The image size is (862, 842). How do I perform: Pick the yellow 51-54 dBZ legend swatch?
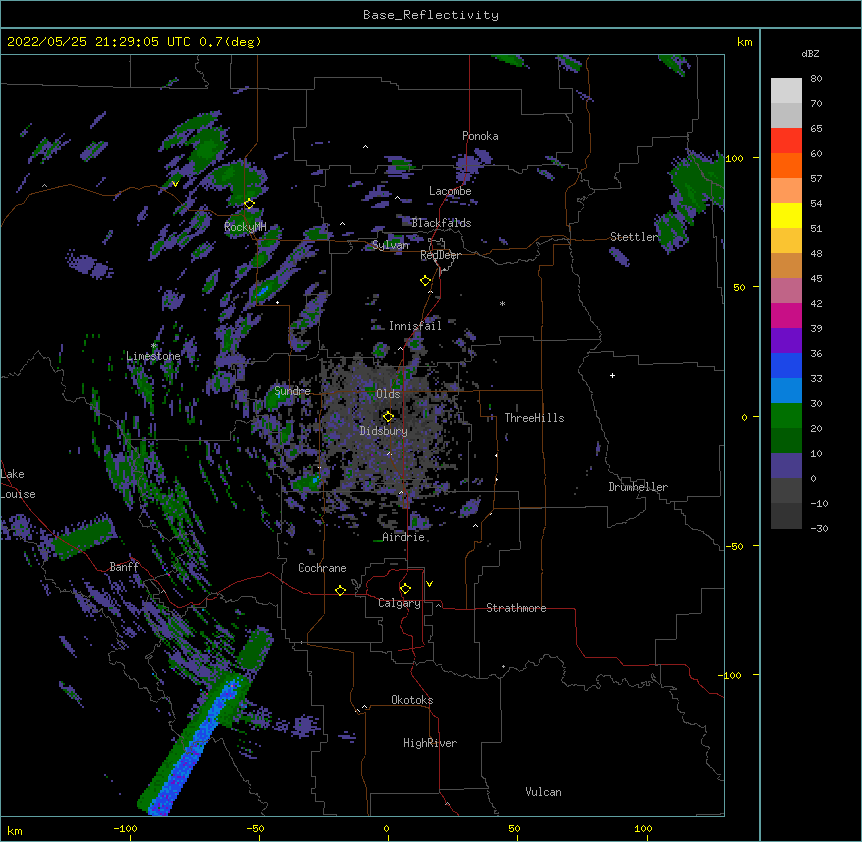[x=786, y=215]
